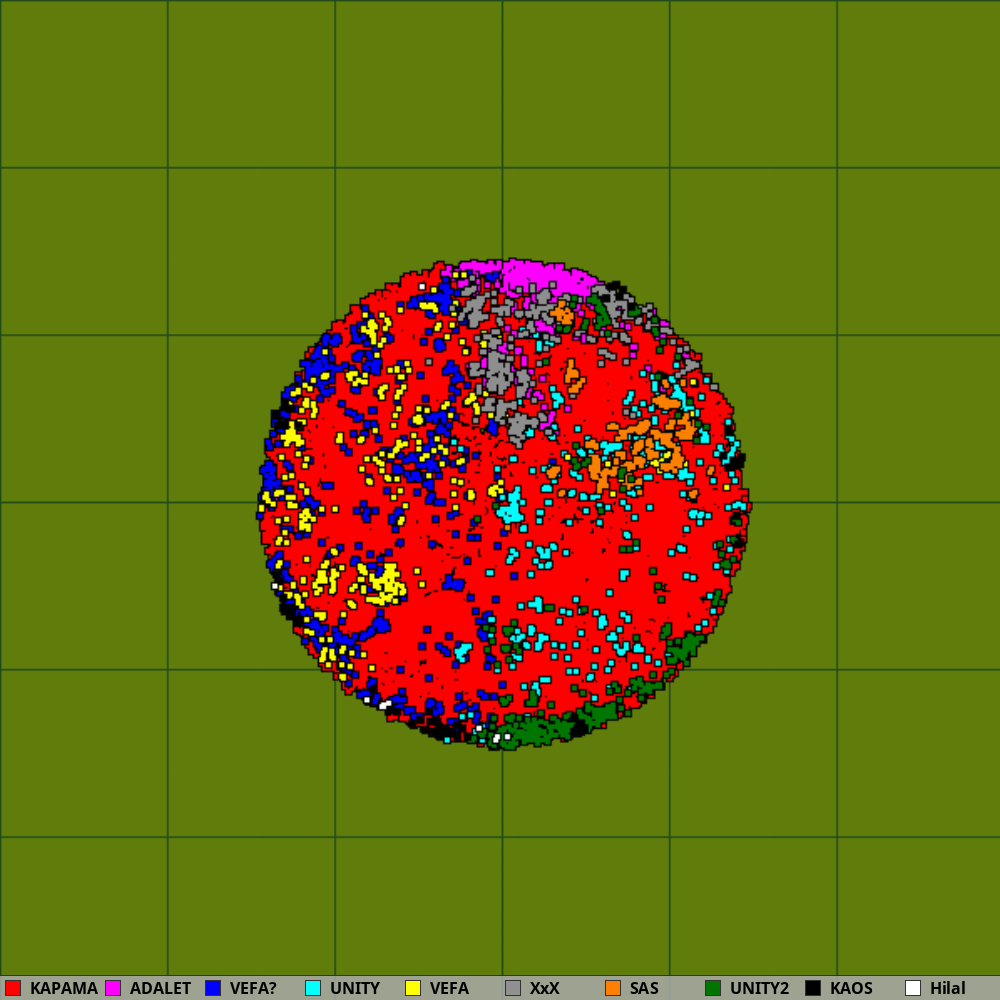Click the dark green UNITY2 swatch
The height and width of the screenshot is (1000, 1000).
(x=713, y=988)
